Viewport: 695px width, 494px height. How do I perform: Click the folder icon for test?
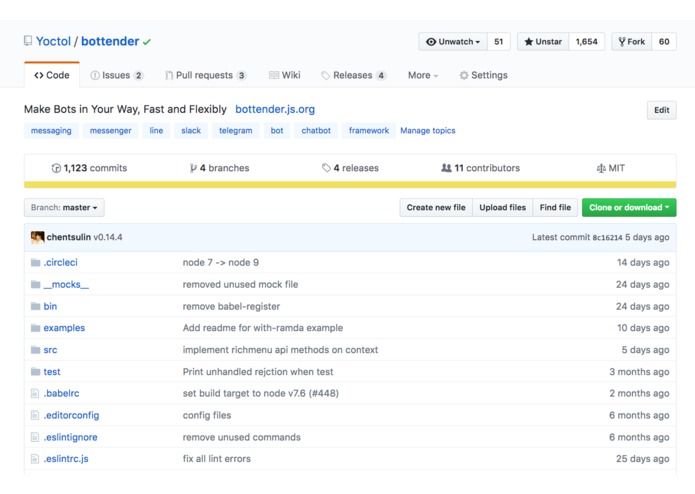click(x=35, y=372)
